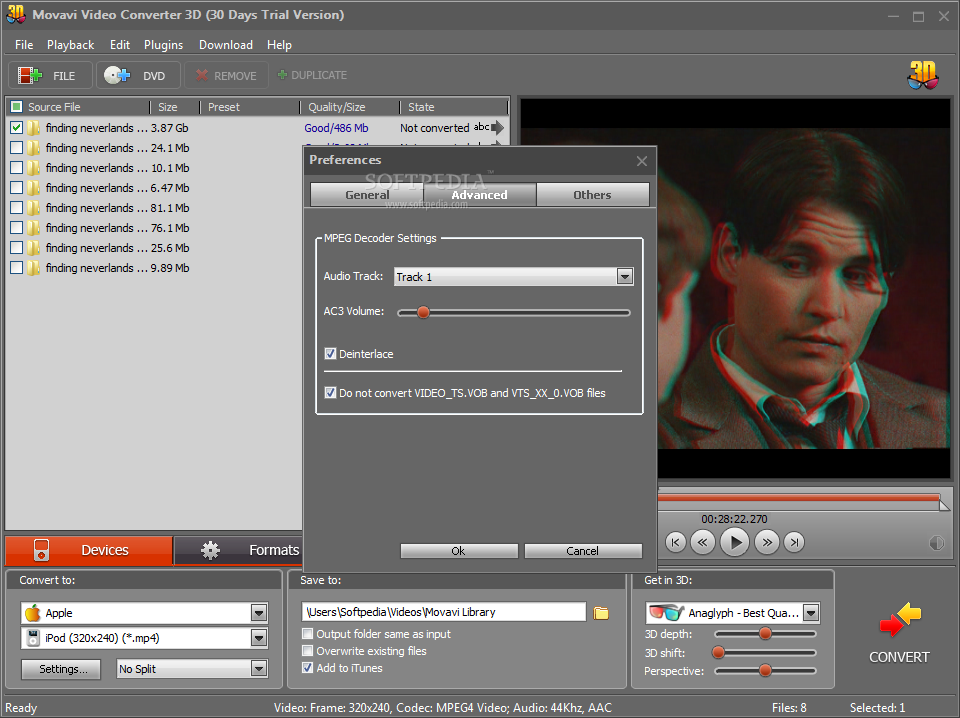Check the 6.47 Mb file checkbox
The image size is (960, 718).
tap(17, 188)
